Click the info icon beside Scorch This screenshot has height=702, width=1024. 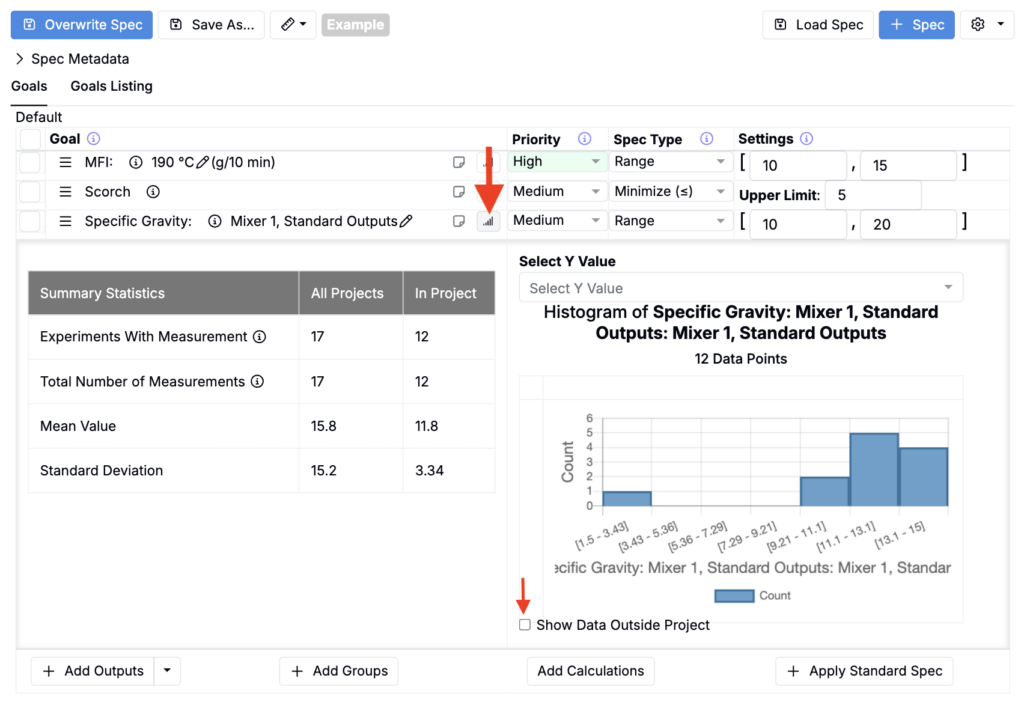click(153, 192)
